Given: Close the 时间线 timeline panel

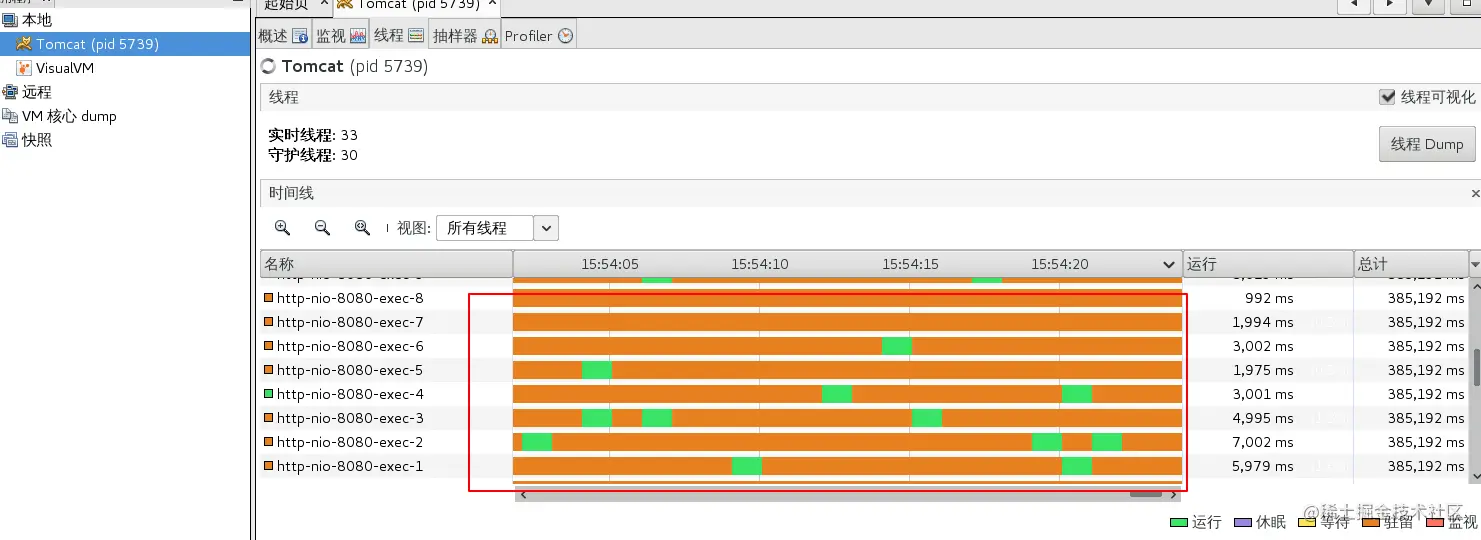Looking at the screenshot, I should point(1475,193).
